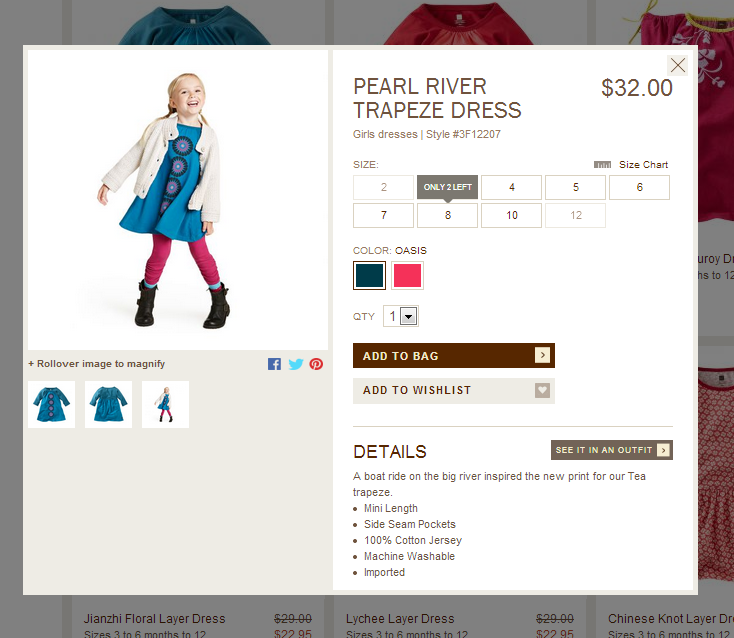Select size 6 option
The width and height of the screenshot is (734, 638).
tap(639, 187)
